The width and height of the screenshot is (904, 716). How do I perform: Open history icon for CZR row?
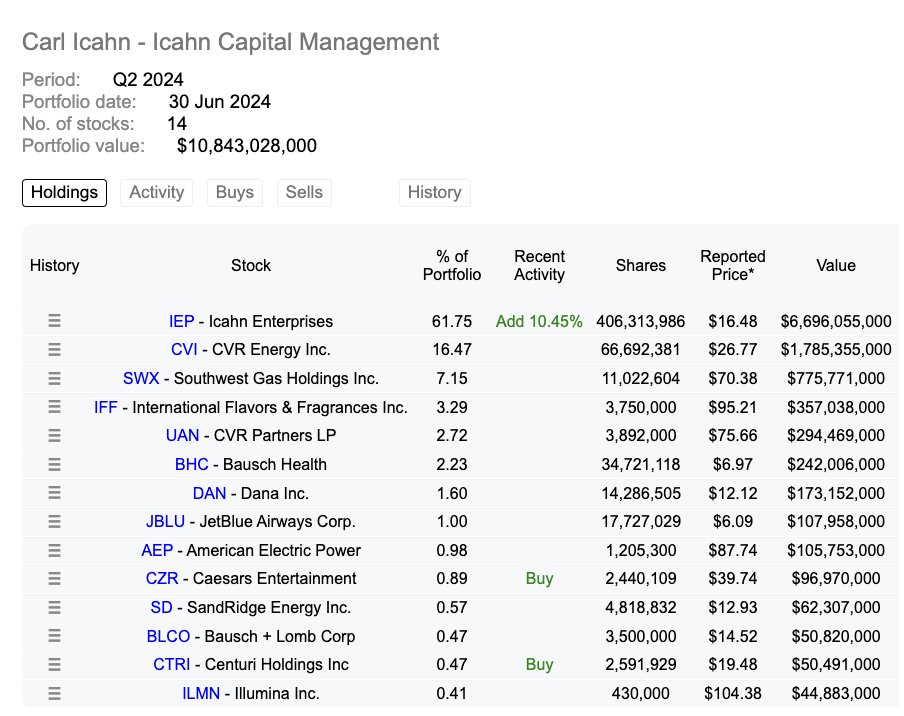(x=54, y=578)
